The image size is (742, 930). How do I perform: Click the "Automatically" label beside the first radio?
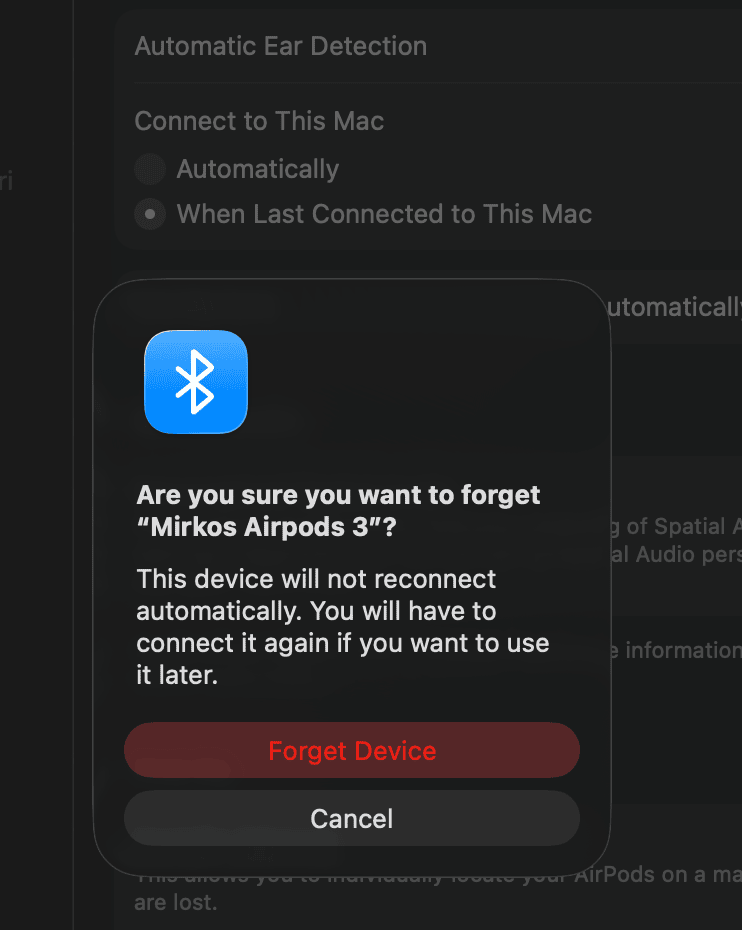pyautogui.click(x=257, y=169)
